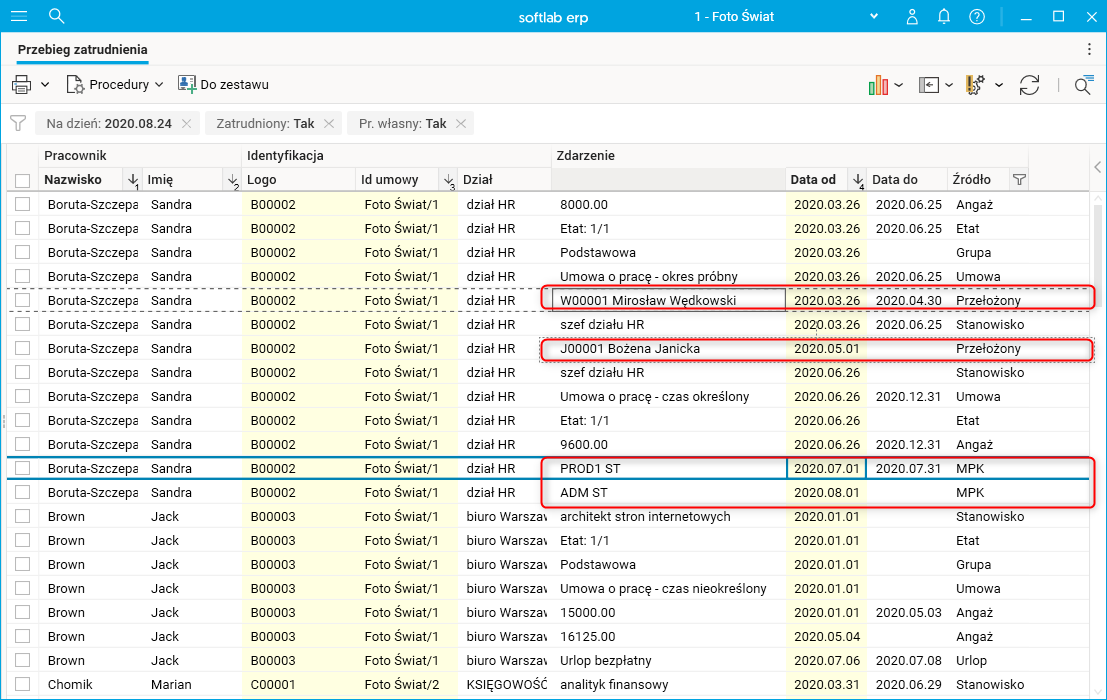Click the Do zestawu button

223,85
